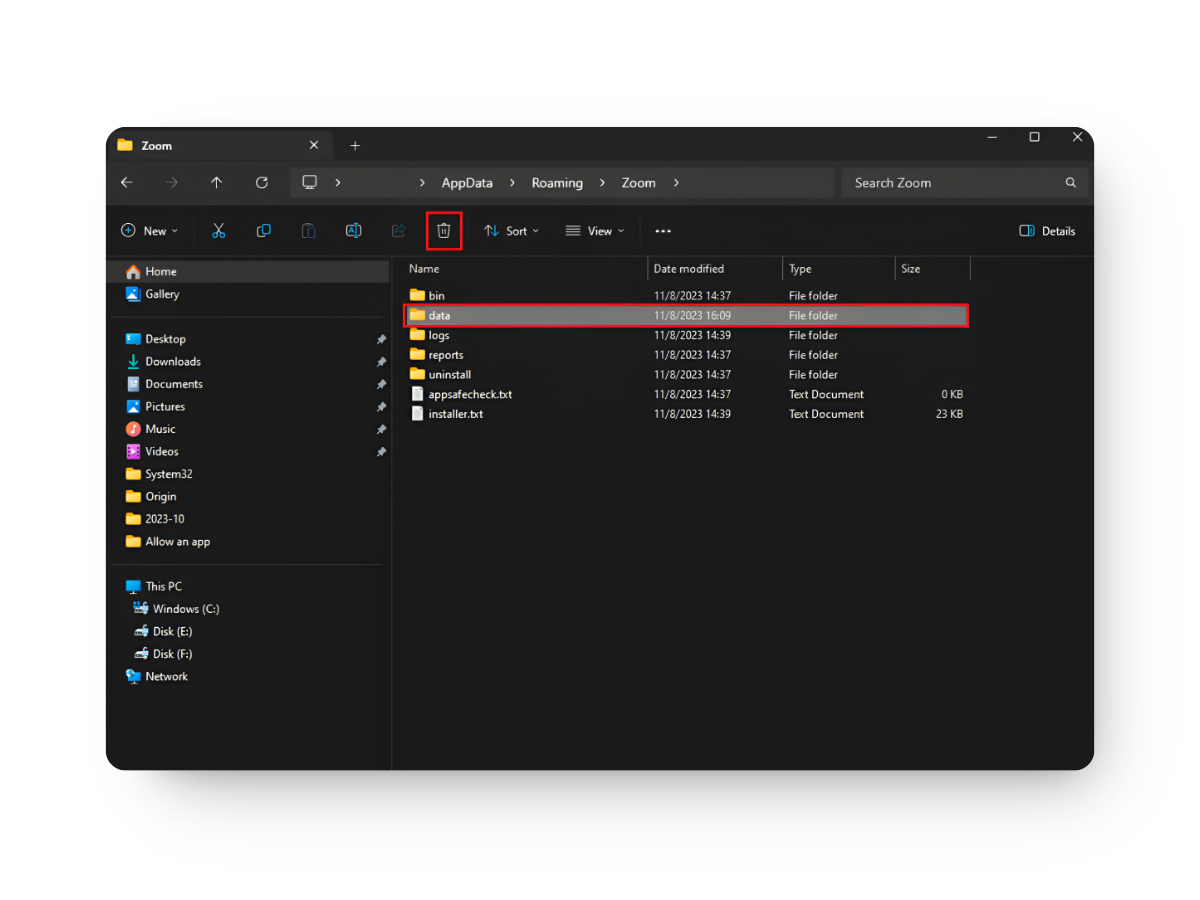This screenshot has width=1200, height=900.
Task: Click the Search Zoom input field
Action: (x=955, y=183)
